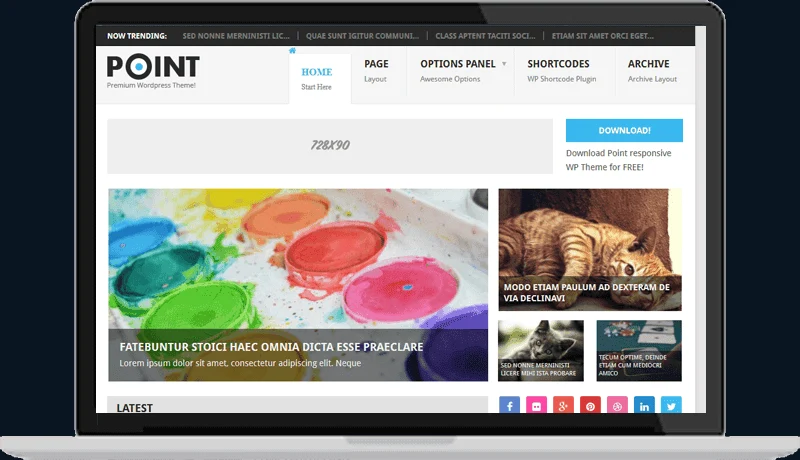800x460 pixels.
Task: Select the HOME menu tab
Action: click(320, 79)
